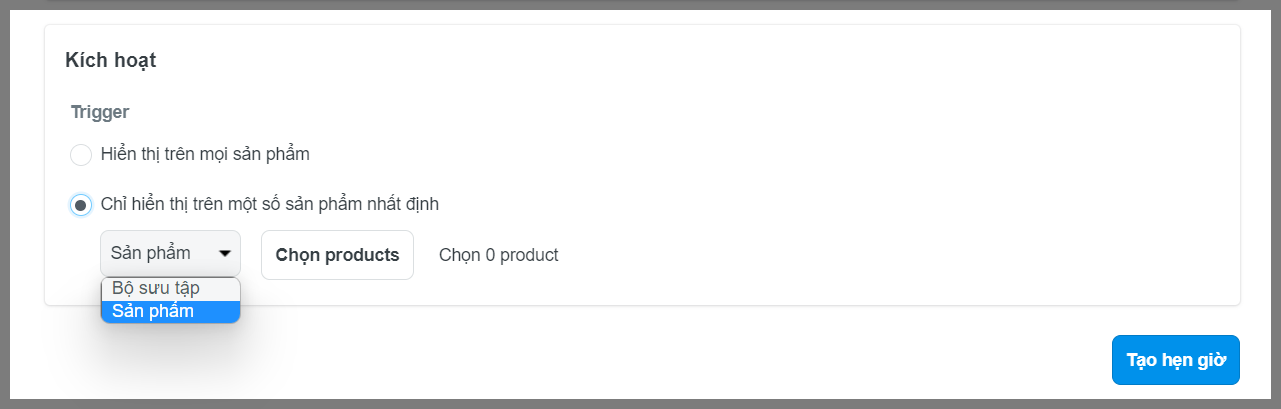Click the label text 'Hiển thị trên mọi sản phẩm'
1281x409 pixels.
point(205,154)
